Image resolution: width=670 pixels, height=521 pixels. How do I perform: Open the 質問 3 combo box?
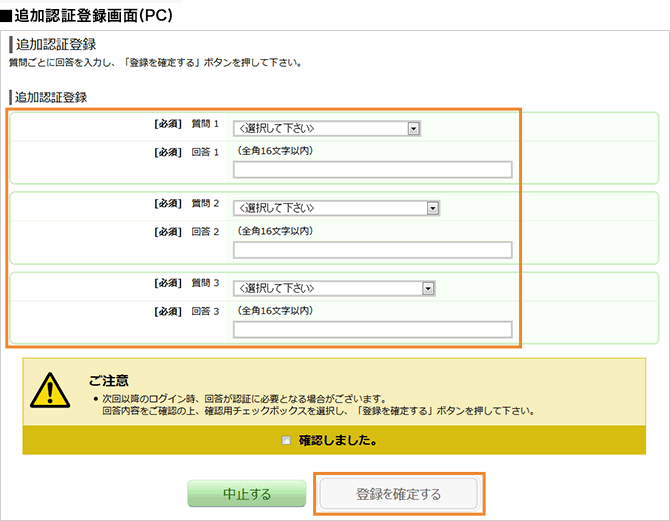click(334, 288)
